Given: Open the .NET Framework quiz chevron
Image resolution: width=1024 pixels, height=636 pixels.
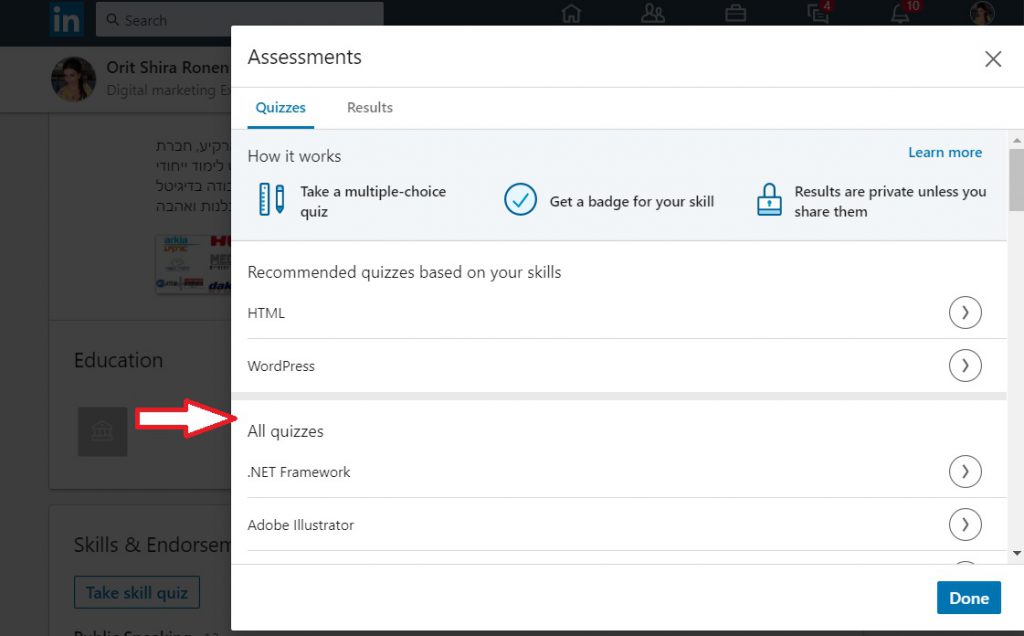Looking at the screenshot, I should pyautogui.click(x=965, y=471).
